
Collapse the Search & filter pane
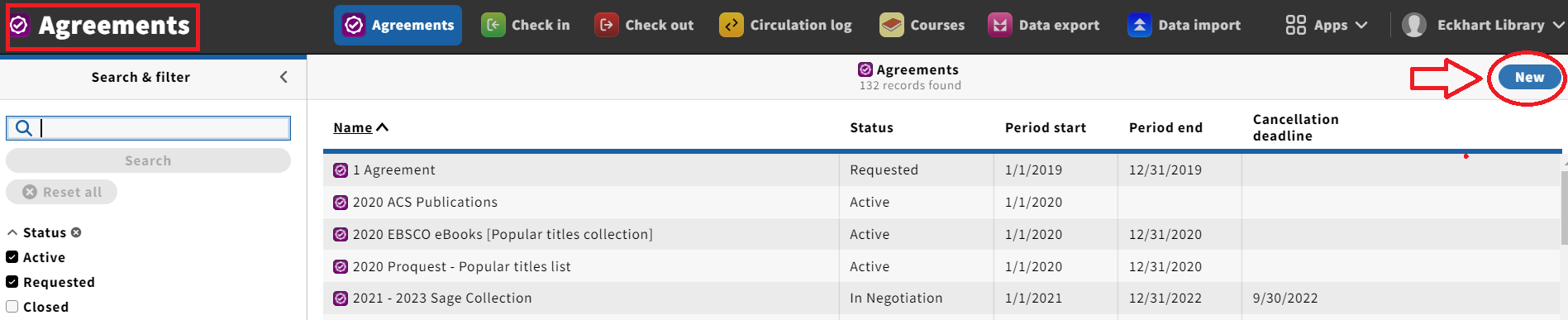pos(284,77)
